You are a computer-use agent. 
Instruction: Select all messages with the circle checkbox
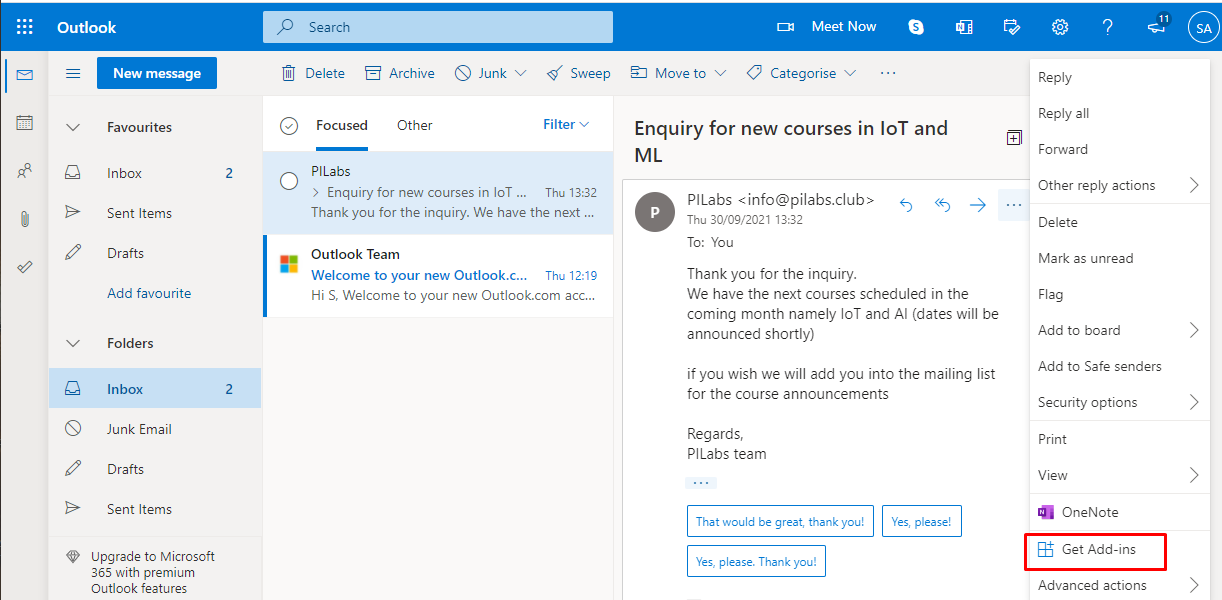pos(289,125)
